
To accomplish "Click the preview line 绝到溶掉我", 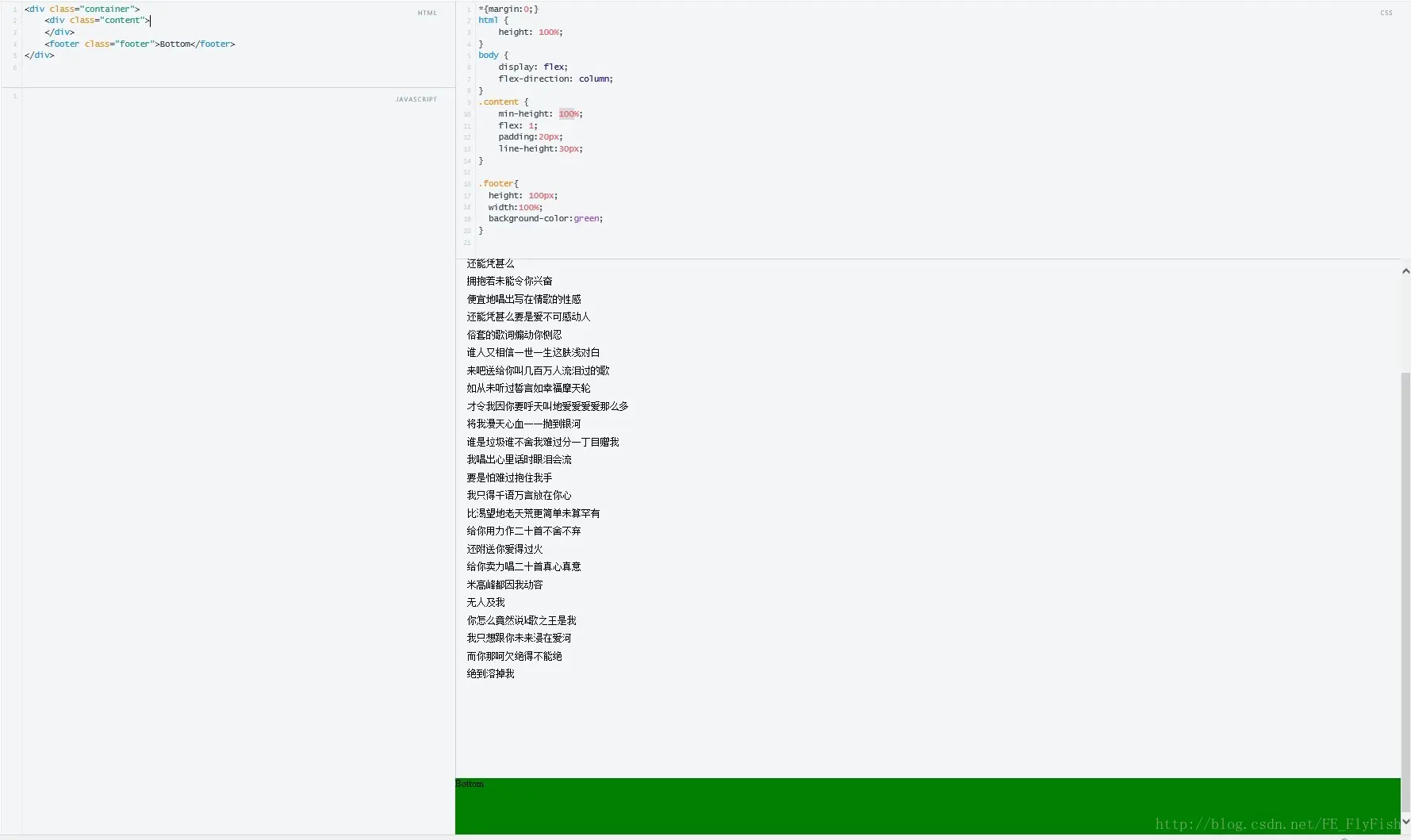I will (490, 673).
